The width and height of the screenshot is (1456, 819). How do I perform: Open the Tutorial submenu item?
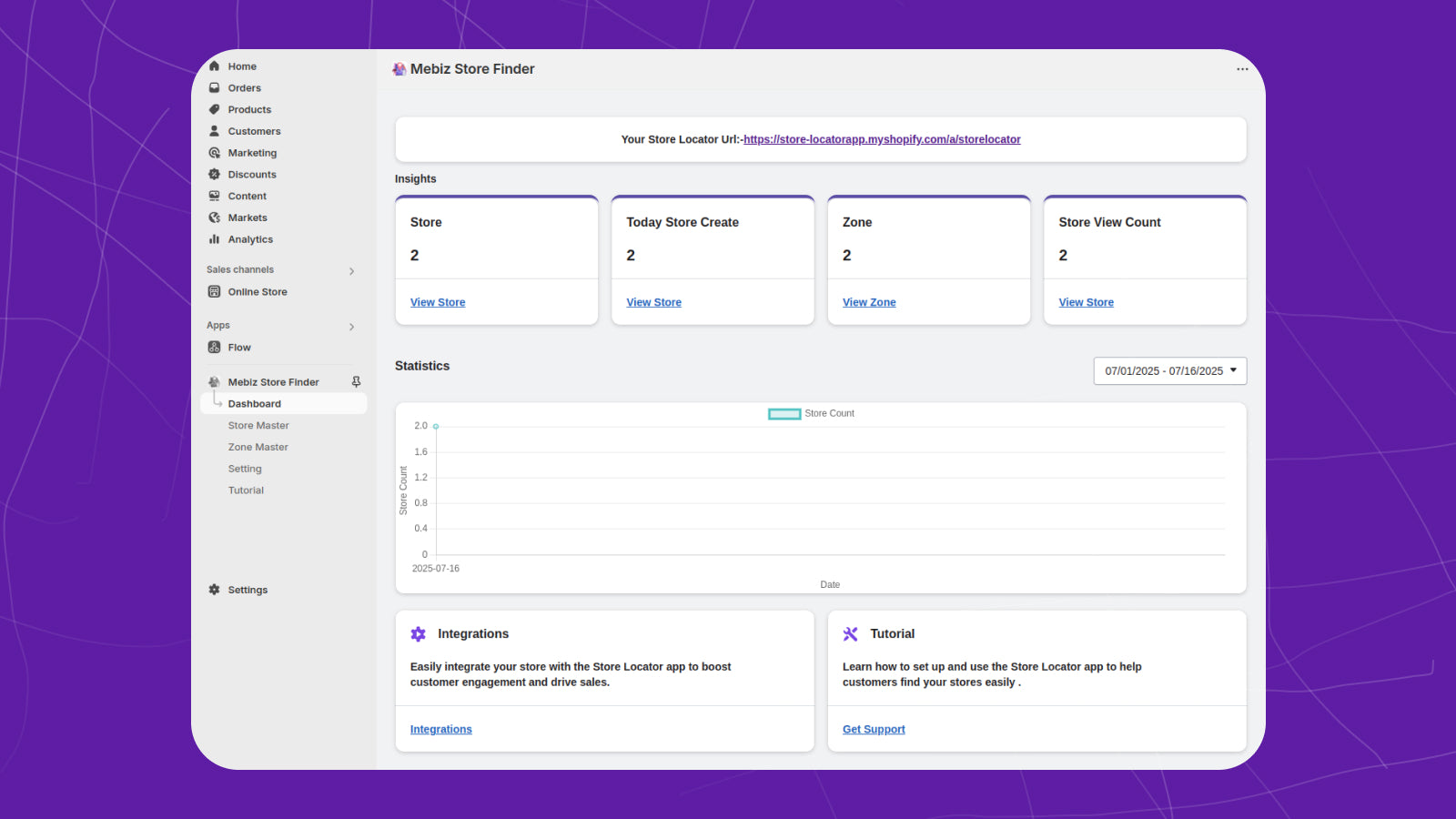(x=246, y=490)
